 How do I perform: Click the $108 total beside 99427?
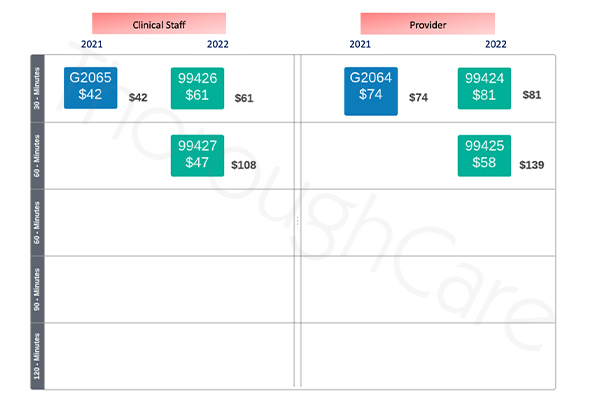244,165
